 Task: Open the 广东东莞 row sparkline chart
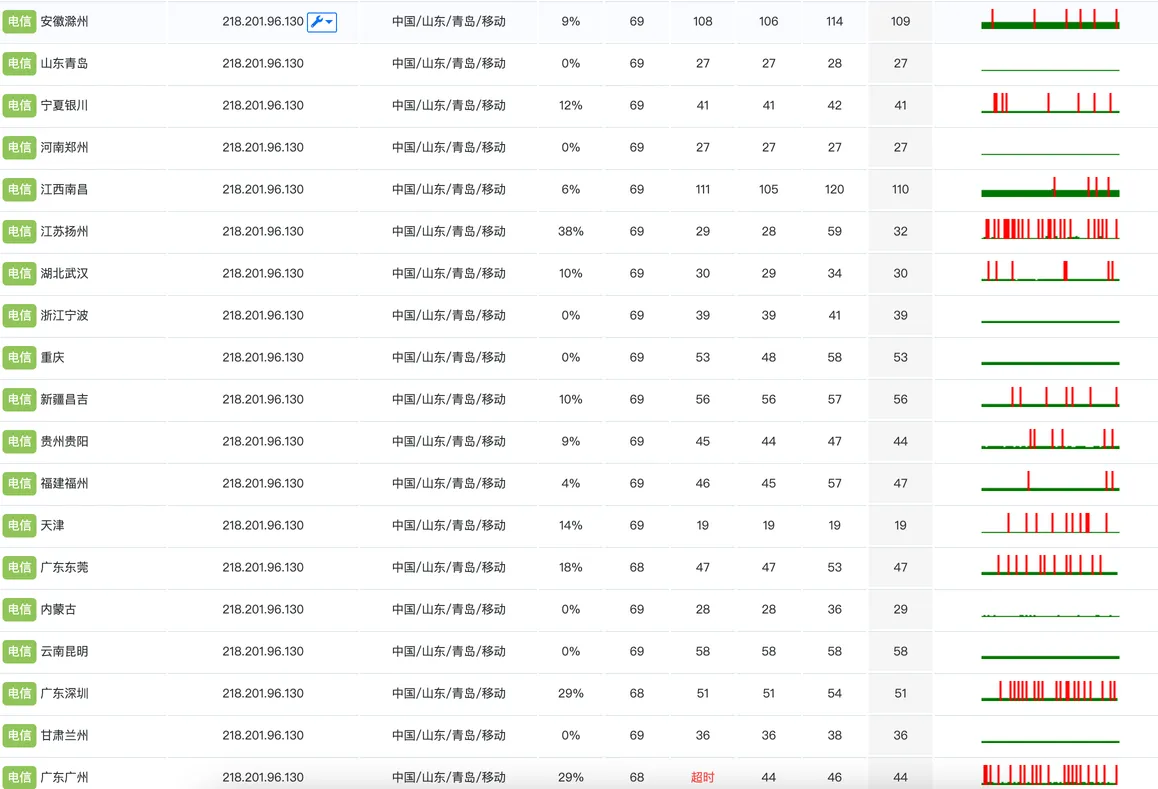tap(1050, 564)
